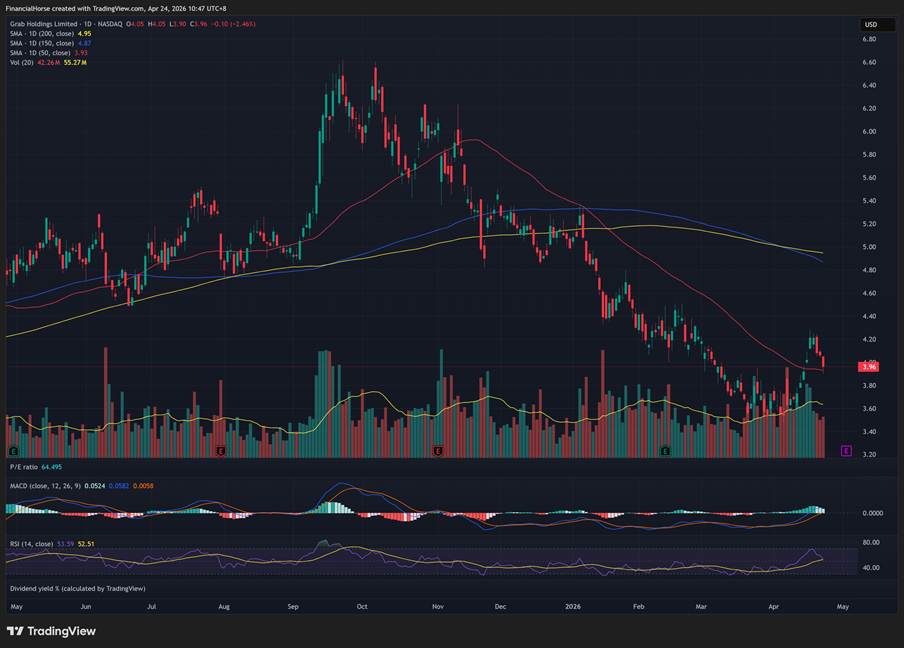Open the earnings marker near August
The width and height of the screenshot is (904, 648).
(219, 452)
